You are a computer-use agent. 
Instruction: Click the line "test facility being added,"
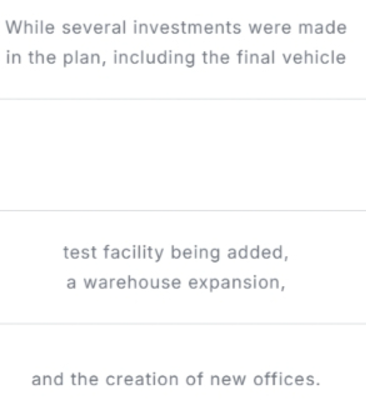(176, 252)
